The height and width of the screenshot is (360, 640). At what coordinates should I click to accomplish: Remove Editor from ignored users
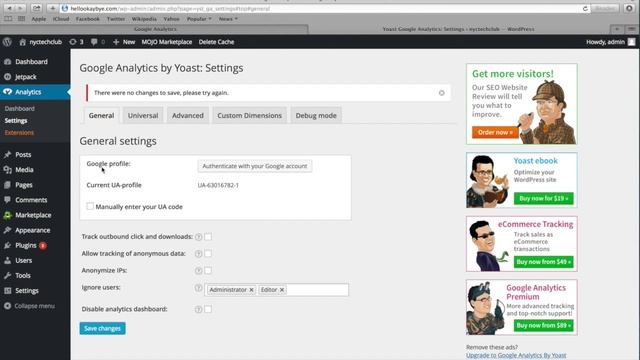coord(282,290)
